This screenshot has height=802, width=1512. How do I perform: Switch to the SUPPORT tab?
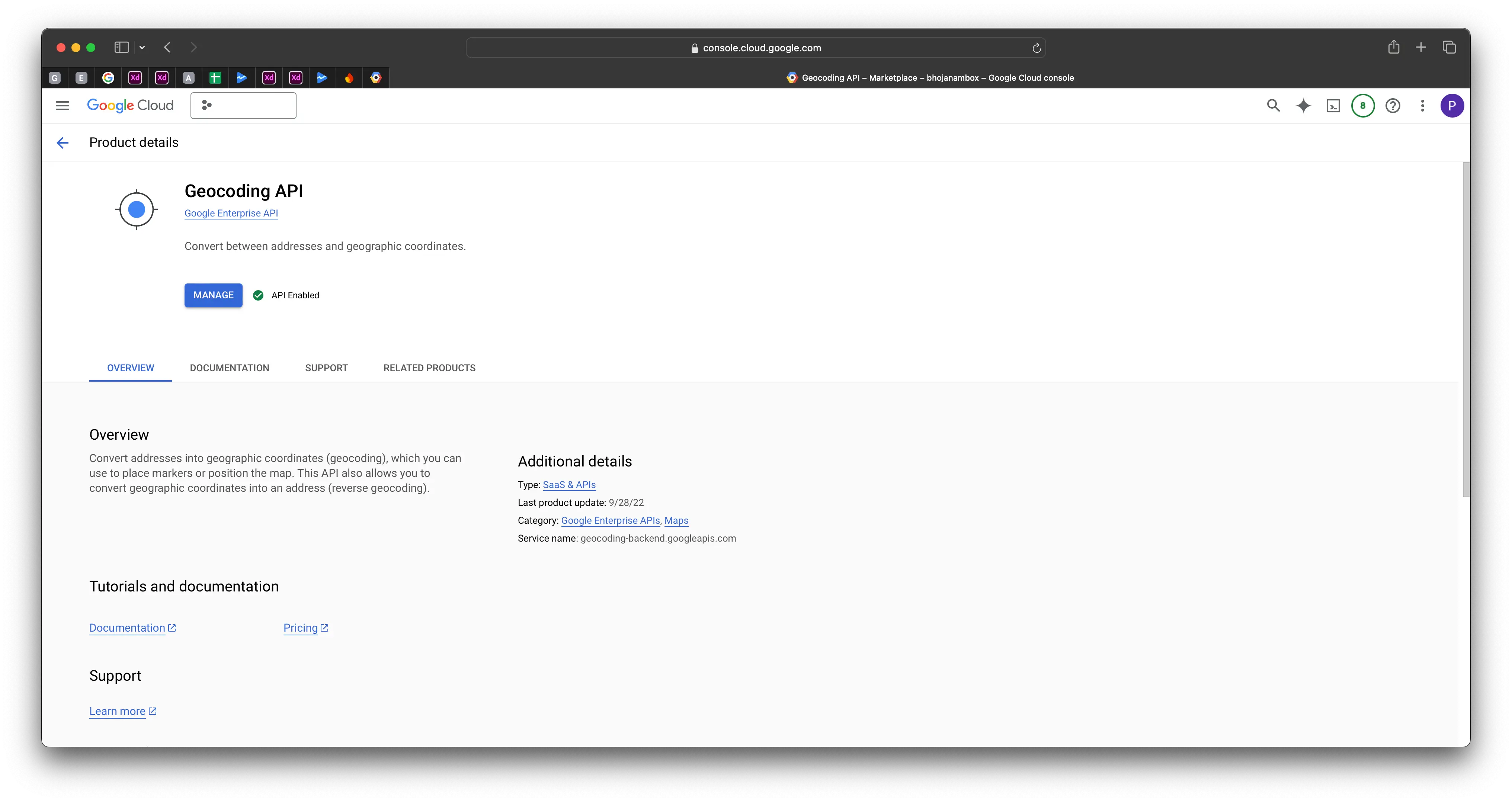coord(326,368)
